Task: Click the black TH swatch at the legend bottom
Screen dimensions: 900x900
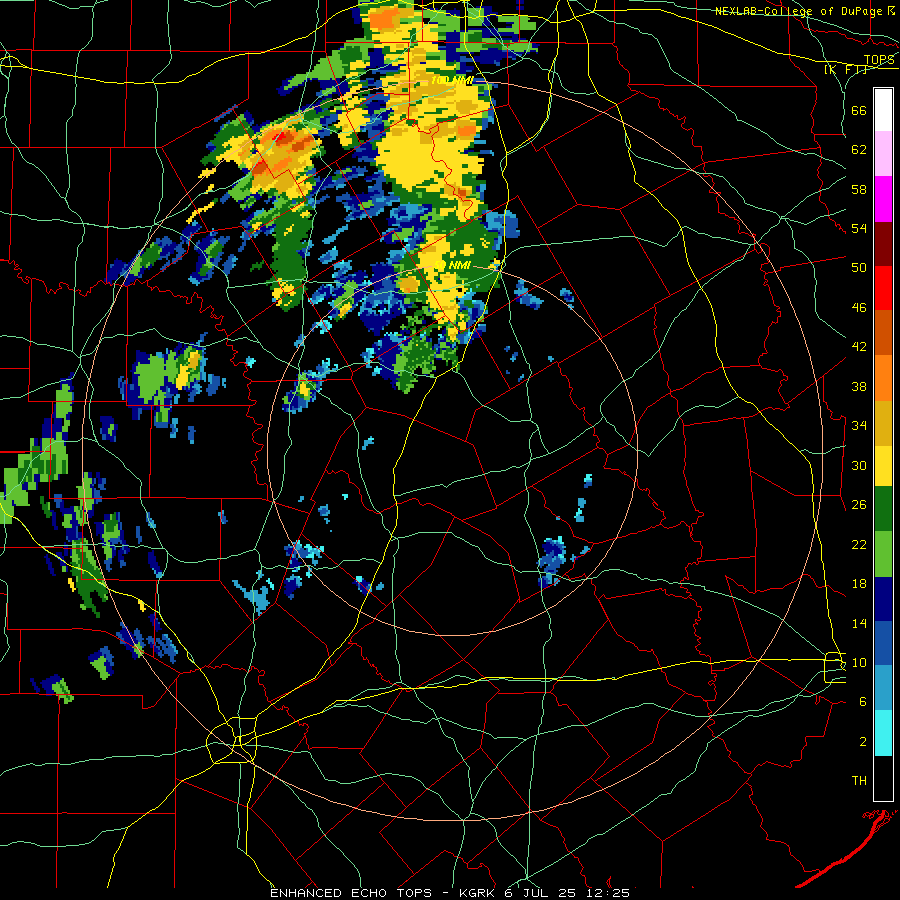Action: point(883,778)
